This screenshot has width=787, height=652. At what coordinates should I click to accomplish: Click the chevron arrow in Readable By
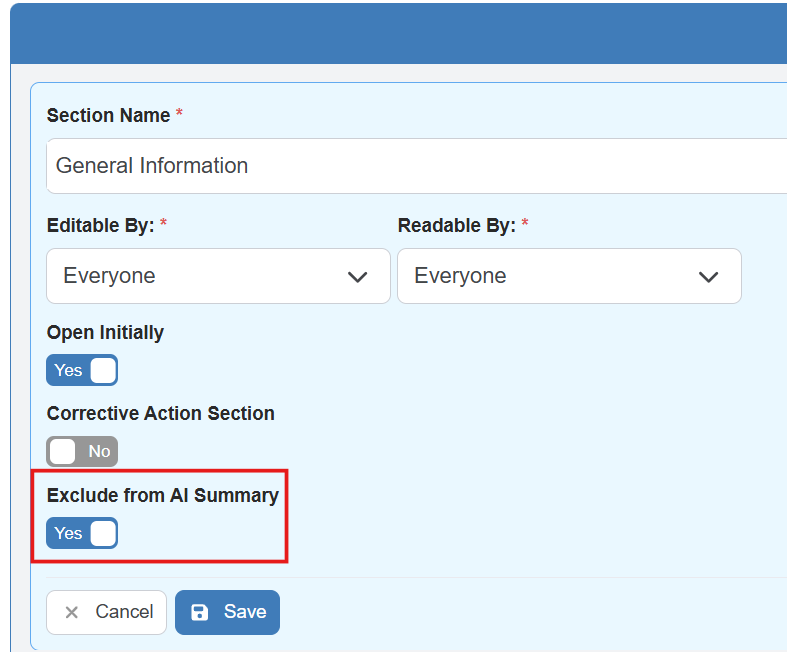(708, 277)
